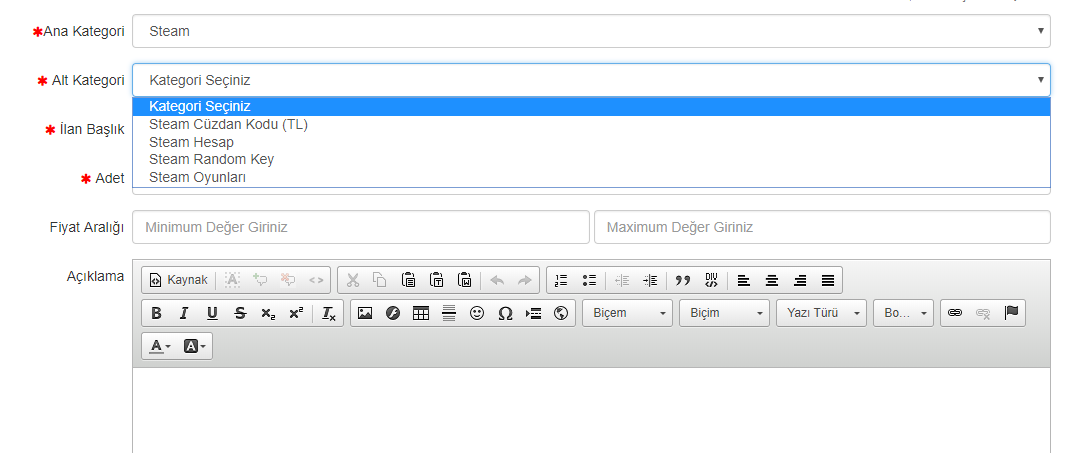Click the remove comment bubble icon
This screenshot has height=453, width=1079.
click(x=288, y=280)
